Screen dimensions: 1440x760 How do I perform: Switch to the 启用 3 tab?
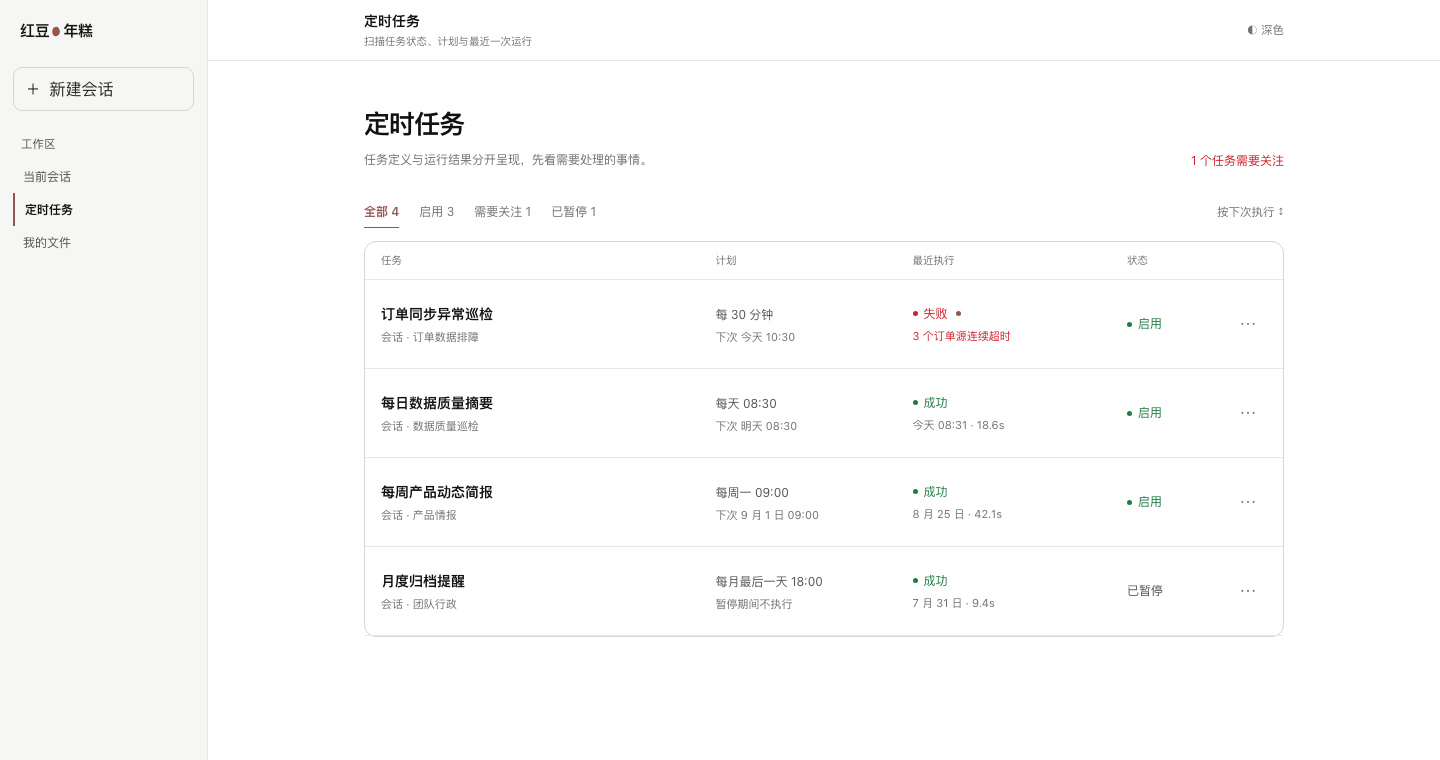point(436,212)
